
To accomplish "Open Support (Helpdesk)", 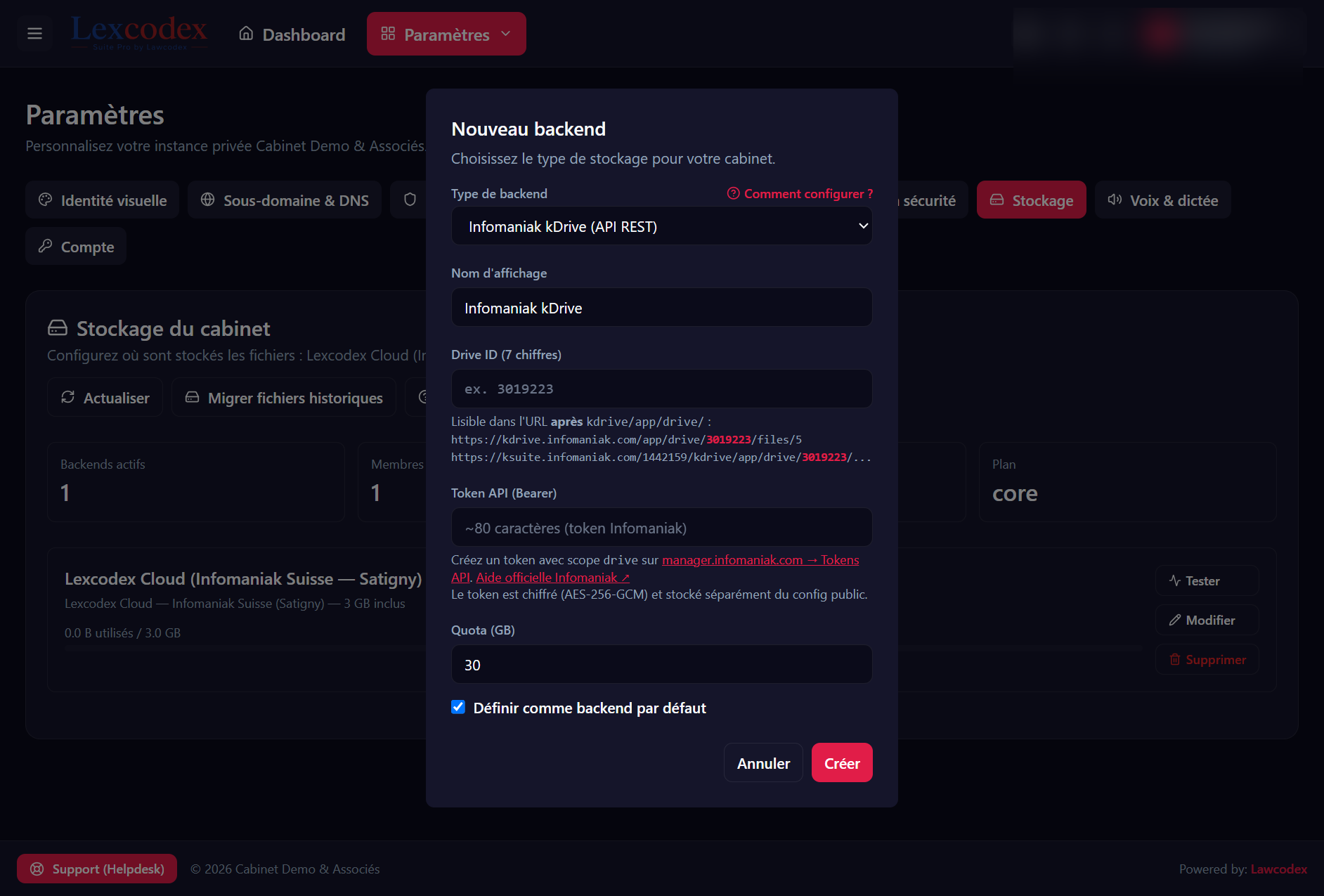I will pos(97,869).
